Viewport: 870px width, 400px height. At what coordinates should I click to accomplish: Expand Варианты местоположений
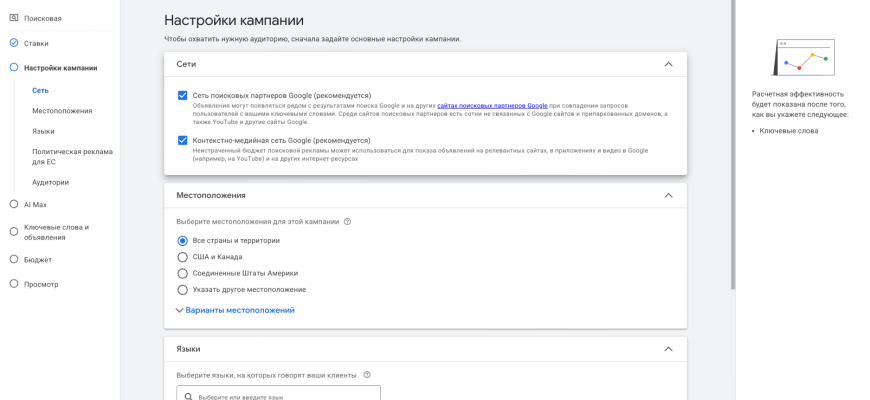point(235,310)
